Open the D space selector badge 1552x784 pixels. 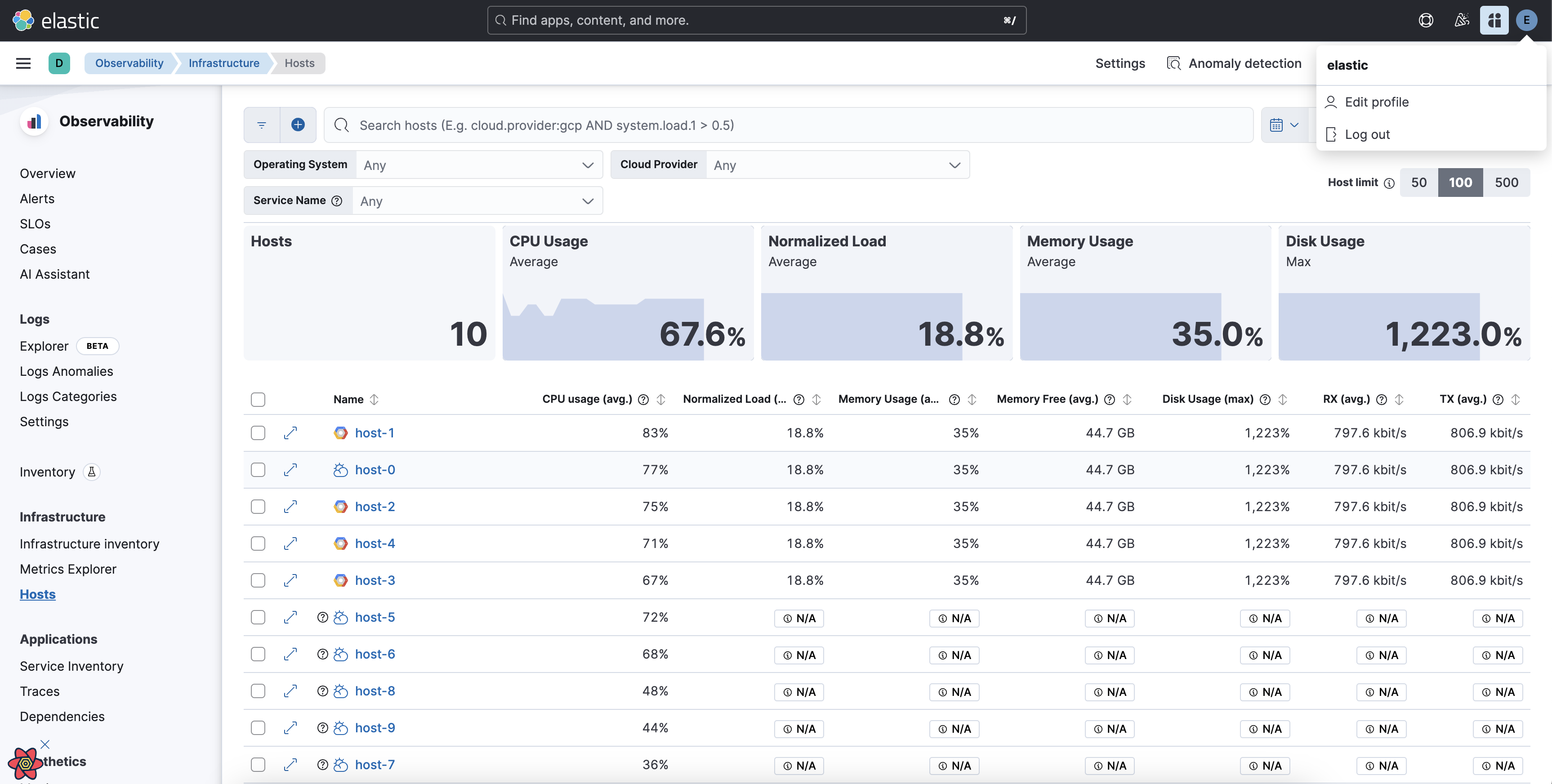59,63
